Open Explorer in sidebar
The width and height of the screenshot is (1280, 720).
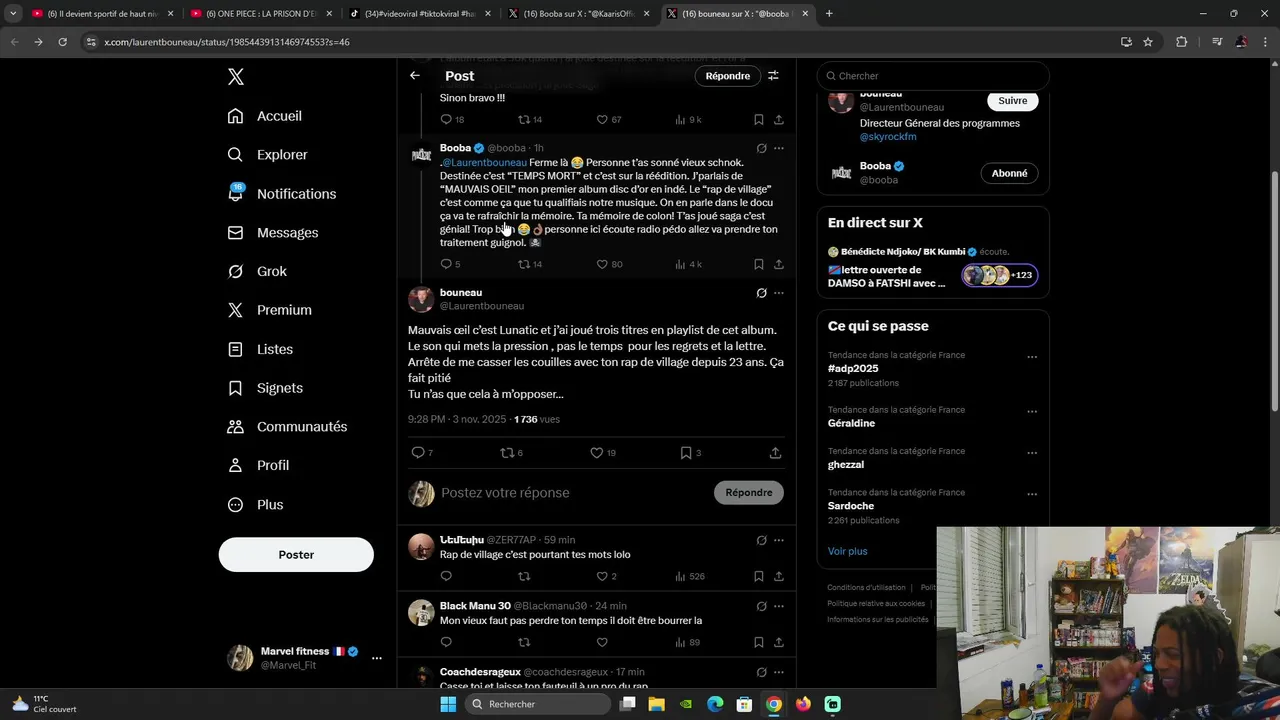[x=268, y=155]
